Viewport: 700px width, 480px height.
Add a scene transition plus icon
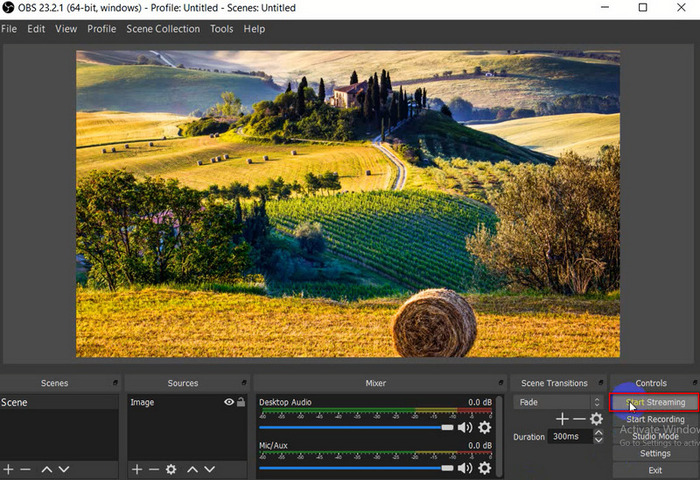pos(562,419)
